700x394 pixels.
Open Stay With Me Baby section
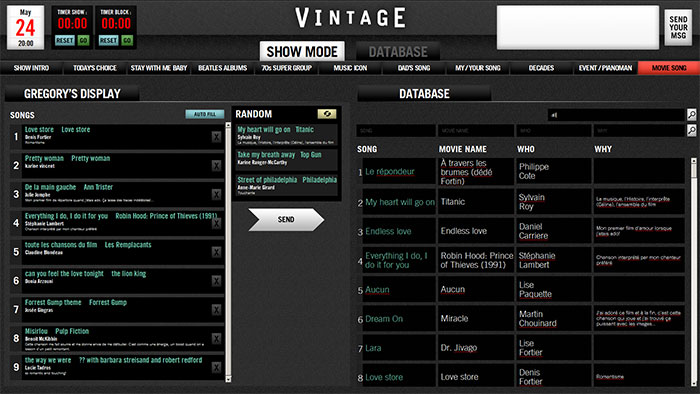[158, 68]
